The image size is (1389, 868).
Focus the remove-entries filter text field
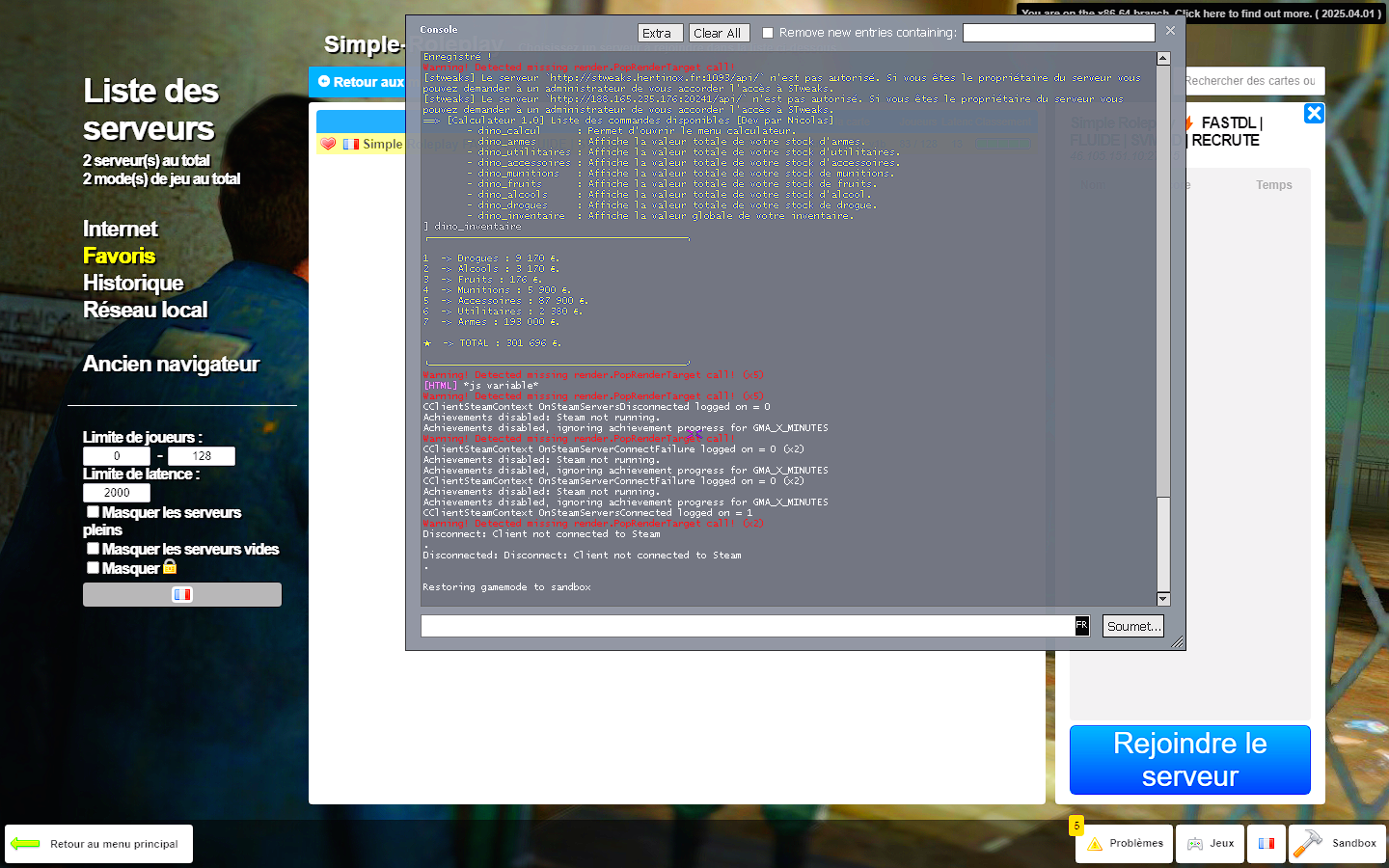coord(1058,33)
